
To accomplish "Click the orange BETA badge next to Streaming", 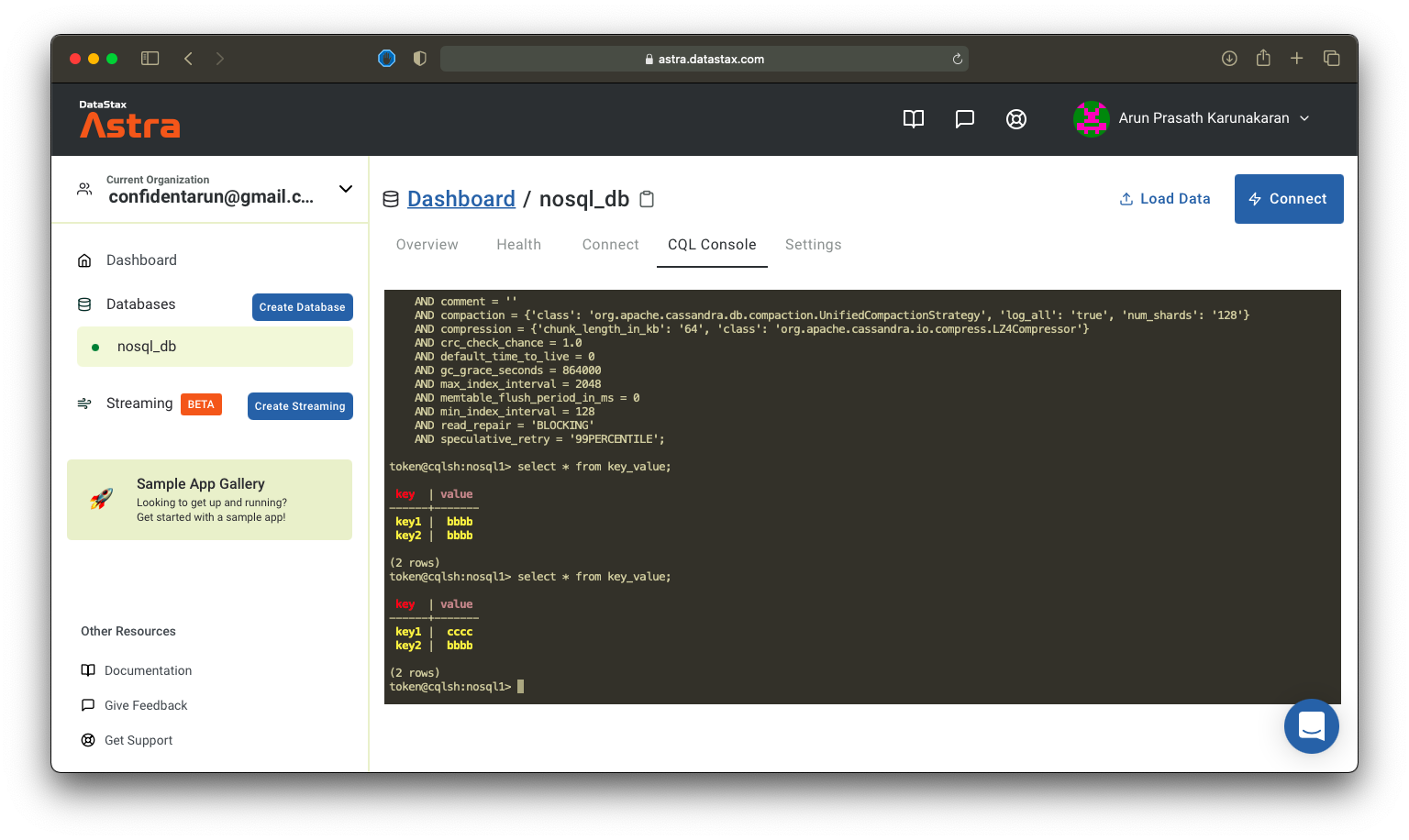I will point(201,403).
